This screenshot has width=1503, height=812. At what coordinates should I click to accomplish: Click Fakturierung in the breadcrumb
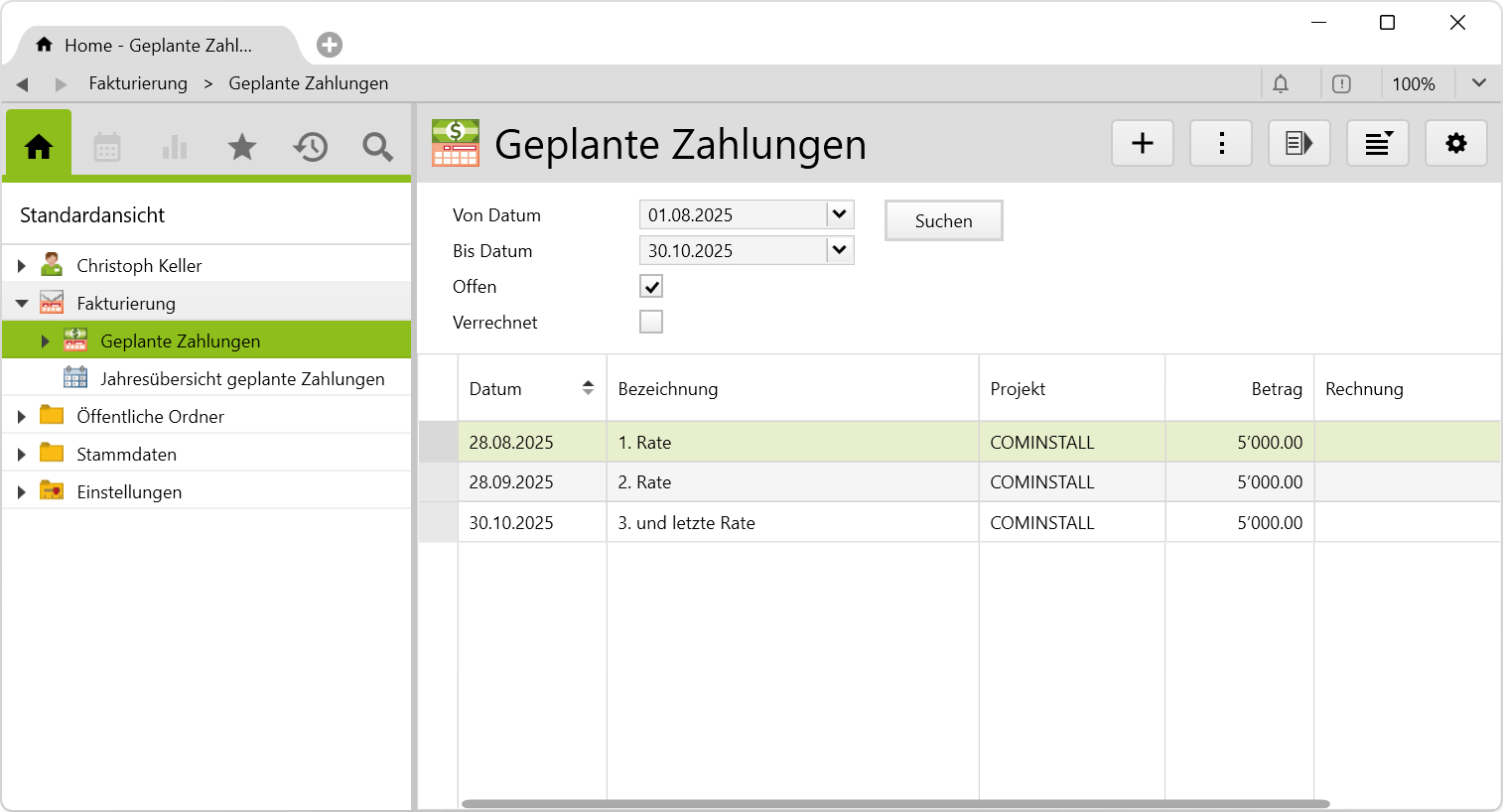(138, 84)
